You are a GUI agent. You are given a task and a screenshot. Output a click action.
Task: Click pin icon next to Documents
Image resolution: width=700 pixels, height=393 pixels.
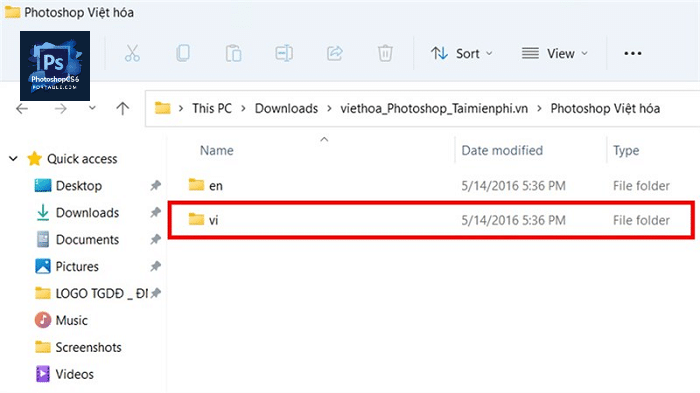point(155,240)
